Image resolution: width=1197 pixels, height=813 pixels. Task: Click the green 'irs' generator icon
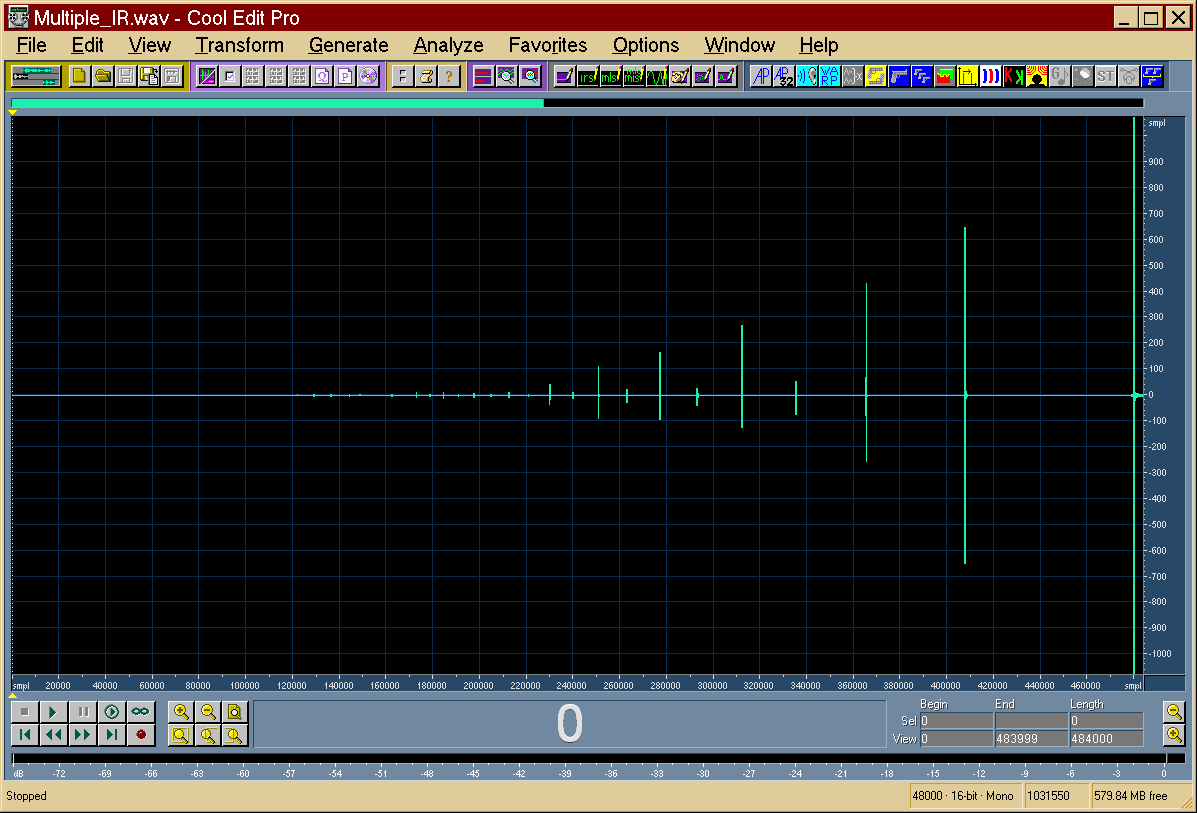click(587, 76)
